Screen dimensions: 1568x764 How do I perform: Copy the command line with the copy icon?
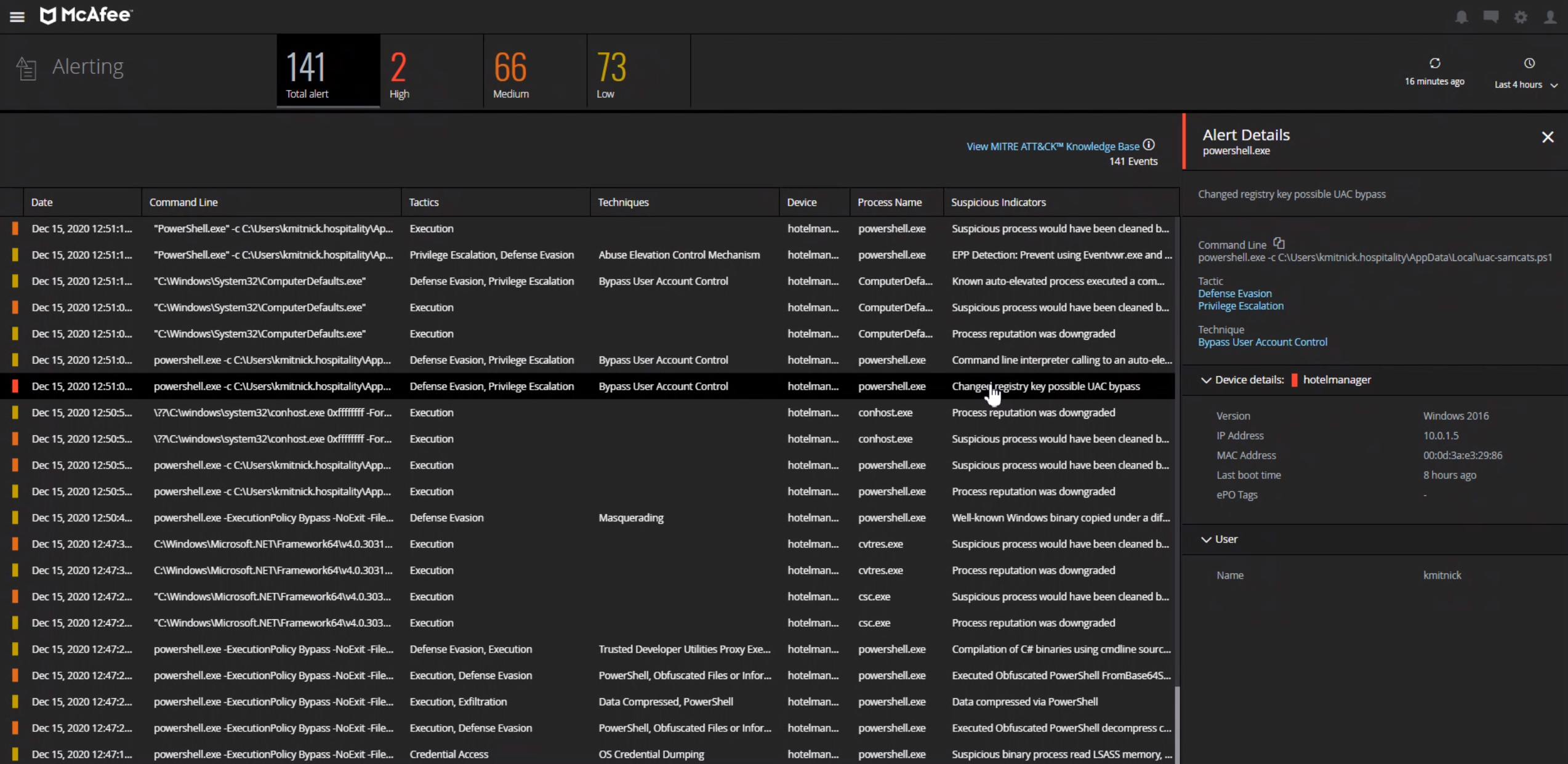(1279, 243)
